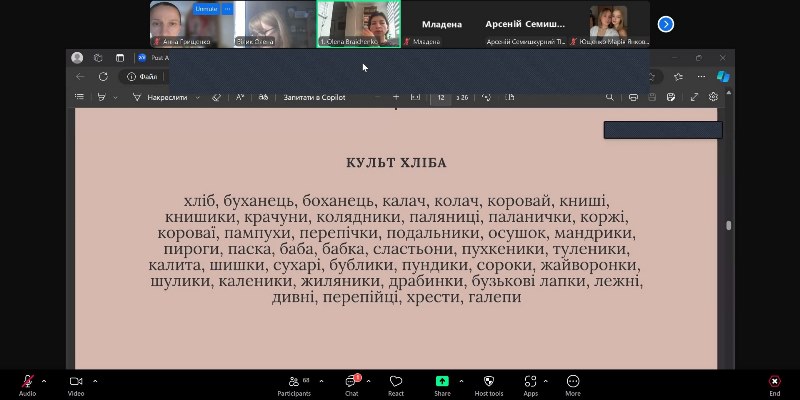Enter full screen PDF view
Screen dimensions: 800x400
tap(694, 97)
